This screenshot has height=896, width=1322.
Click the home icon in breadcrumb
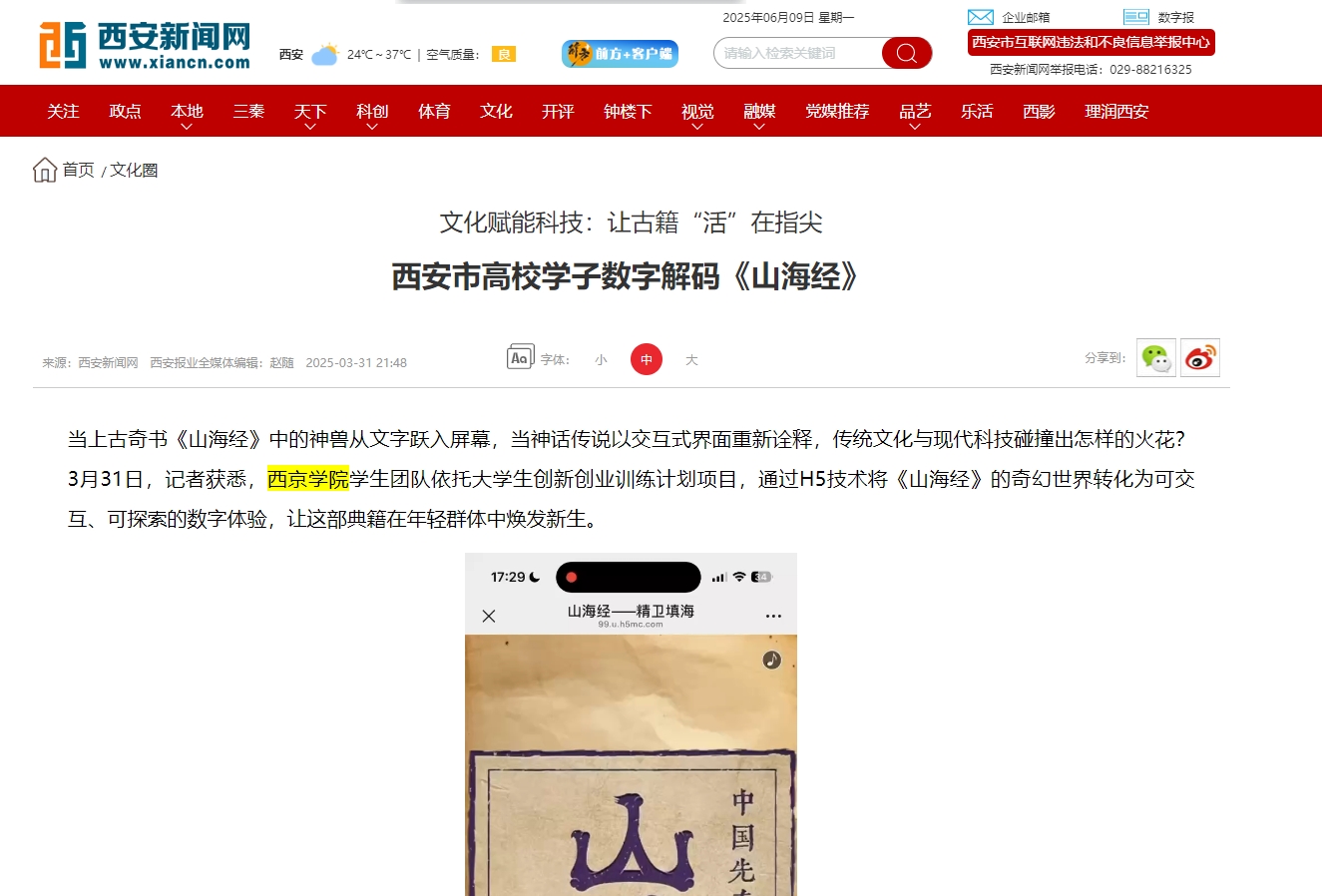45,170
